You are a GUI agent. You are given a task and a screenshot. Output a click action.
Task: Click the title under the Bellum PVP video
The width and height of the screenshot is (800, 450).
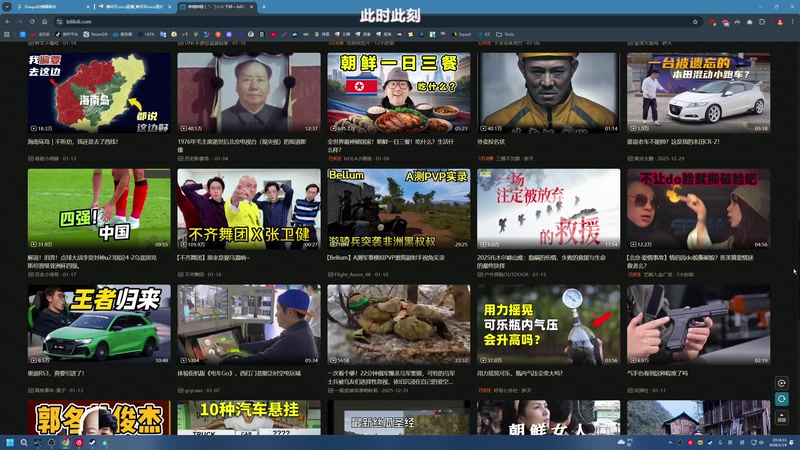[386, 258]
